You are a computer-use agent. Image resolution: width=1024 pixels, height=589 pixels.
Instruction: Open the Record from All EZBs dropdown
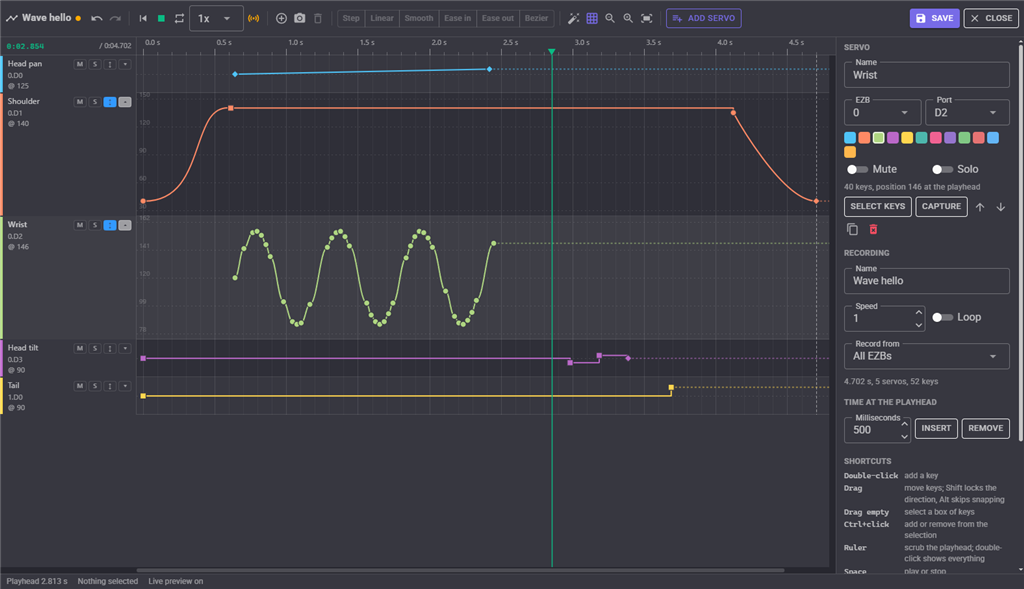(x=927, y=357)
